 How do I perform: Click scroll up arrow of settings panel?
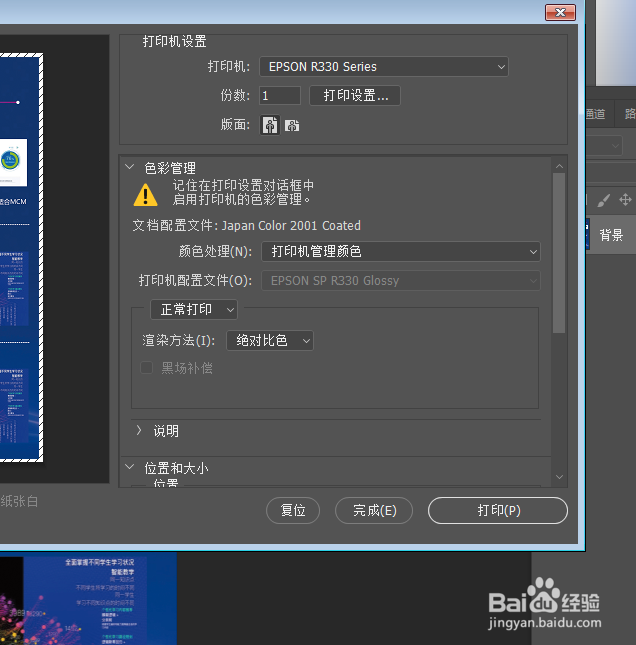pyautogui.click(x=559, y=166)
